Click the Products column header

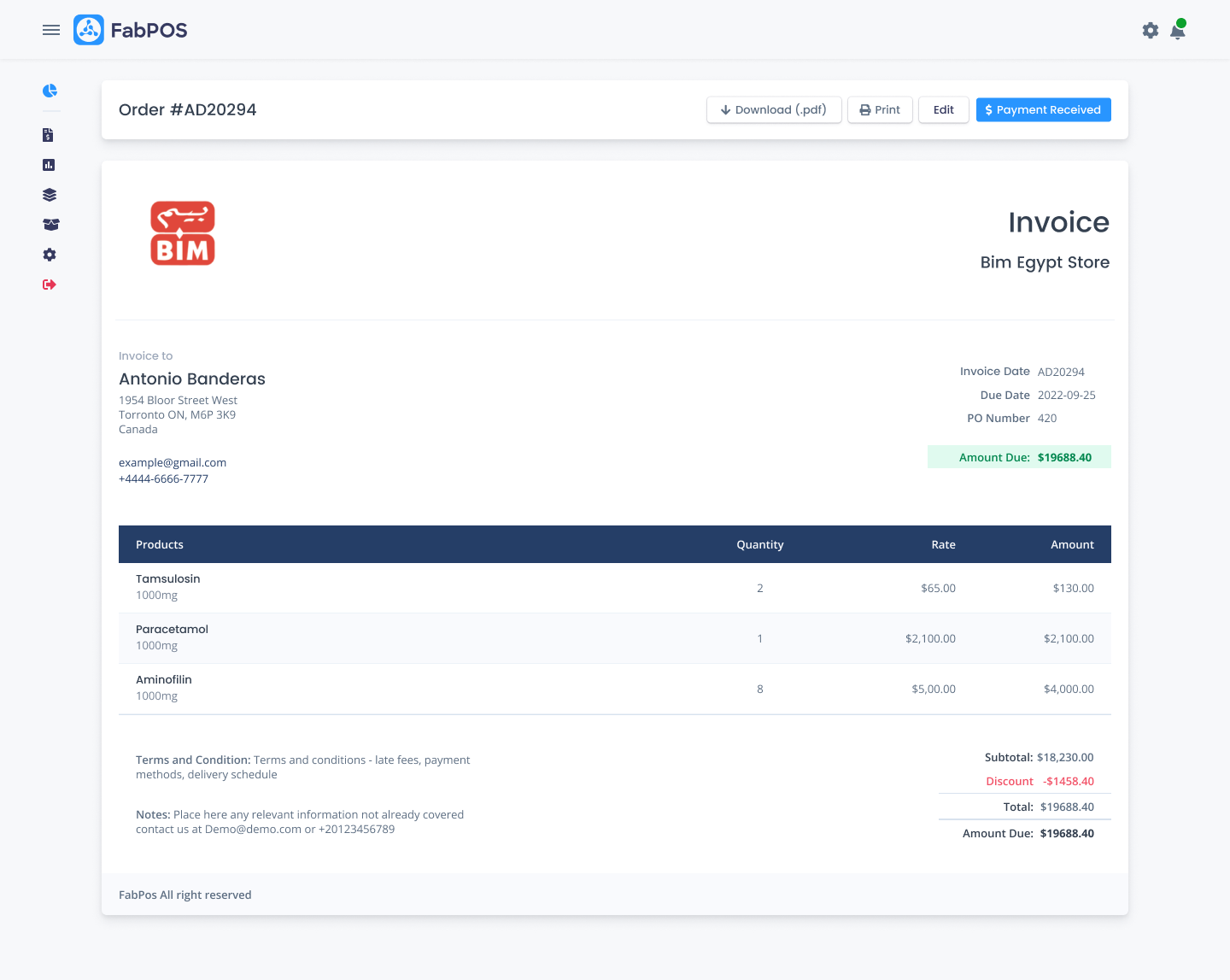160,544
